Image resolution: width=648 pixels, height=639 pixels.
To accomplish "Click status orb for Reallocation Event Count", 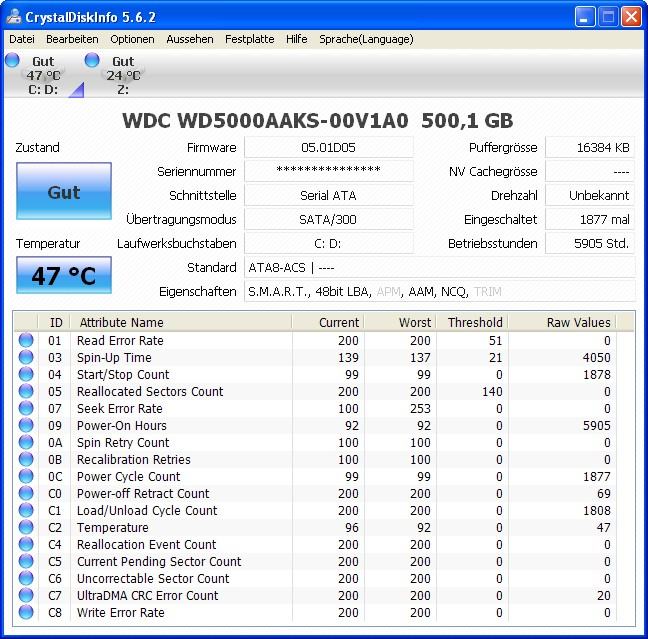I will [26, 544].
